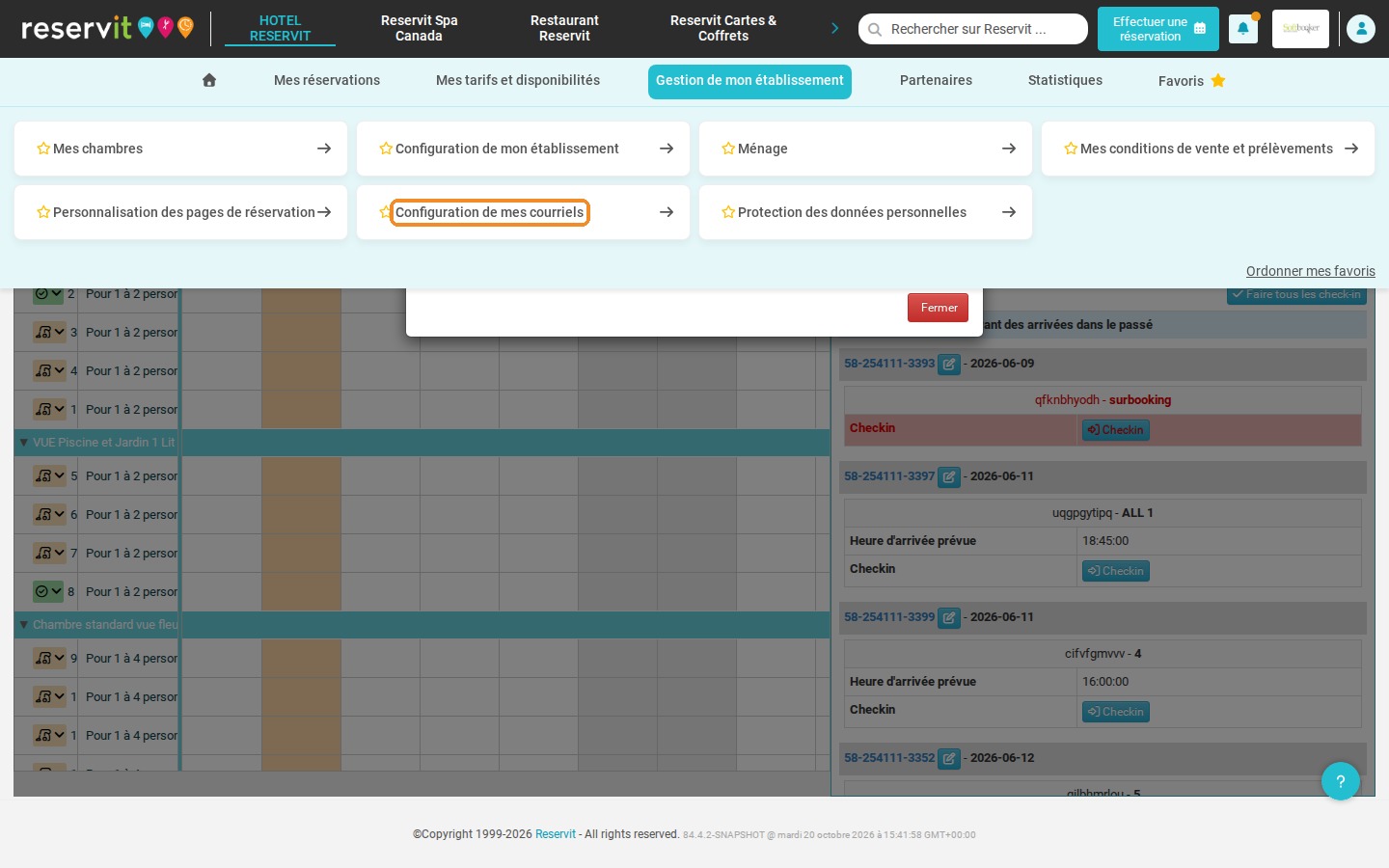Click the establishment logo thumbnail in header
The image size is (1389, 868).
pos(1300,29)
